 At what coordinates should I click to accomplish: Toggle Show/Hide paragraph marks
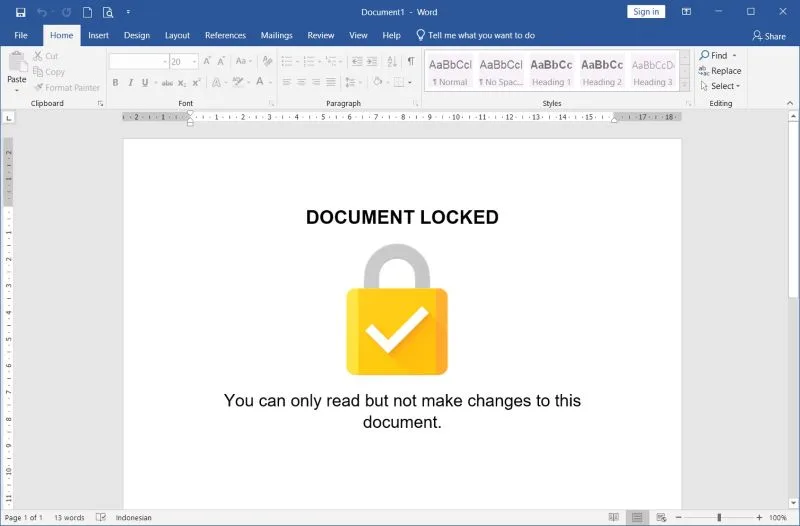[x=411, y=61]
